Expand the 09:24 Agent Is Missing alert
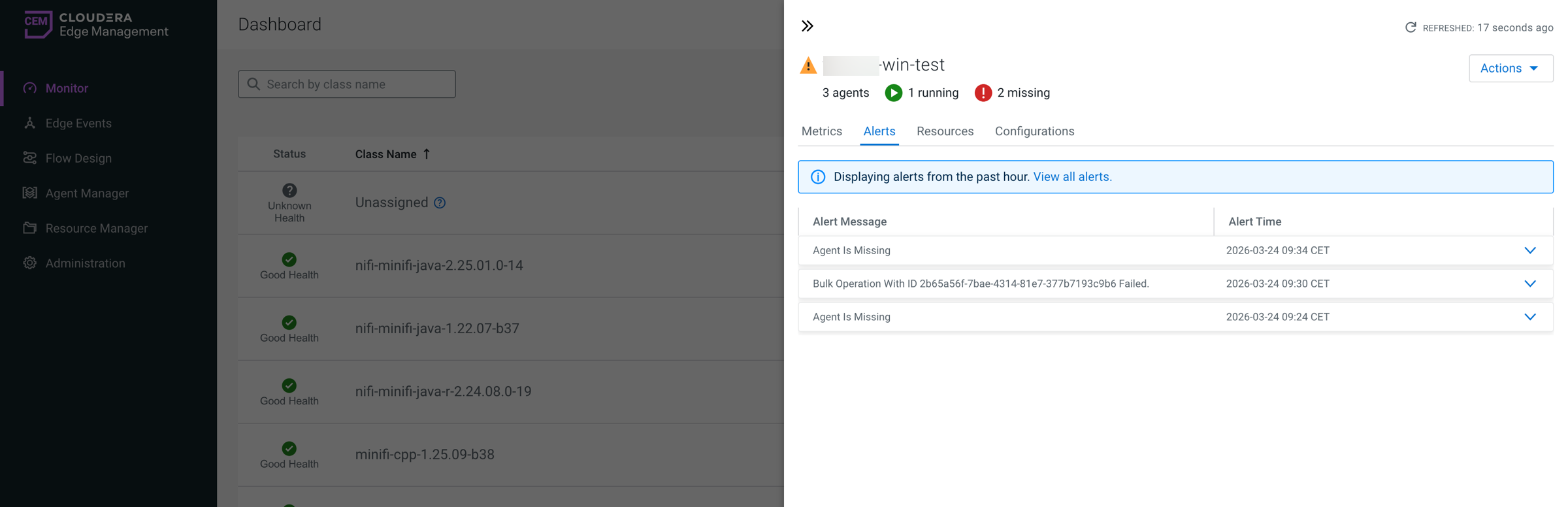 tap(1529, 317)
